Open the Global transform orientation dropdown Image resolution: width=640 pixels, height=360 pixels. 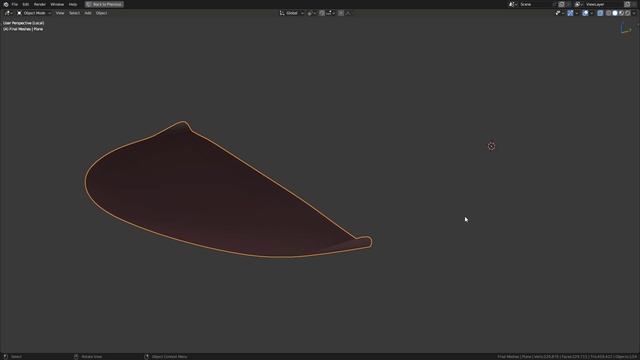(291, 13)
